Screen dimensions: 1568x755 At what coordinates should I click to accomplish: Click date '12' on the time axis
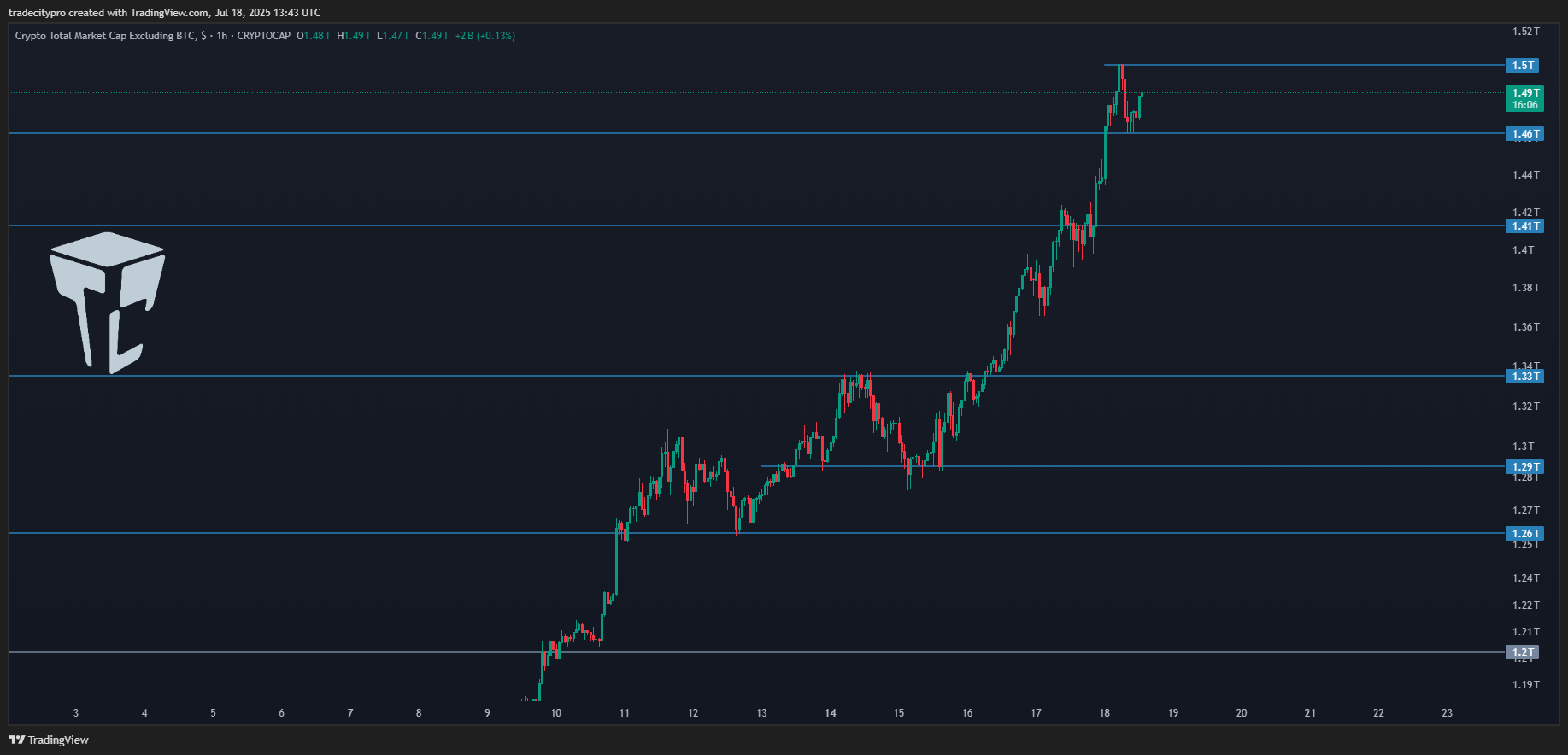(693, 713)
